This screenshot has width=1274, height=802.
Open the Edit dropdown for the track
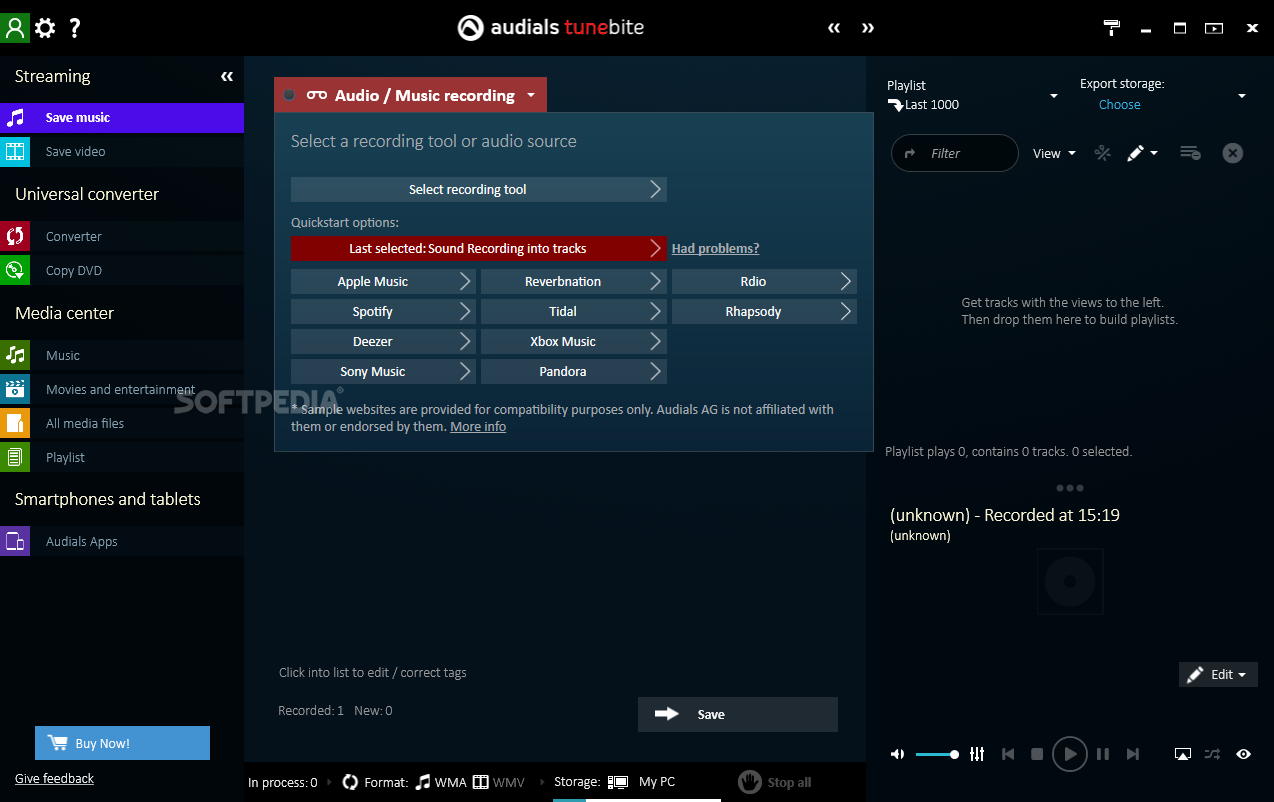[1218, 675]
